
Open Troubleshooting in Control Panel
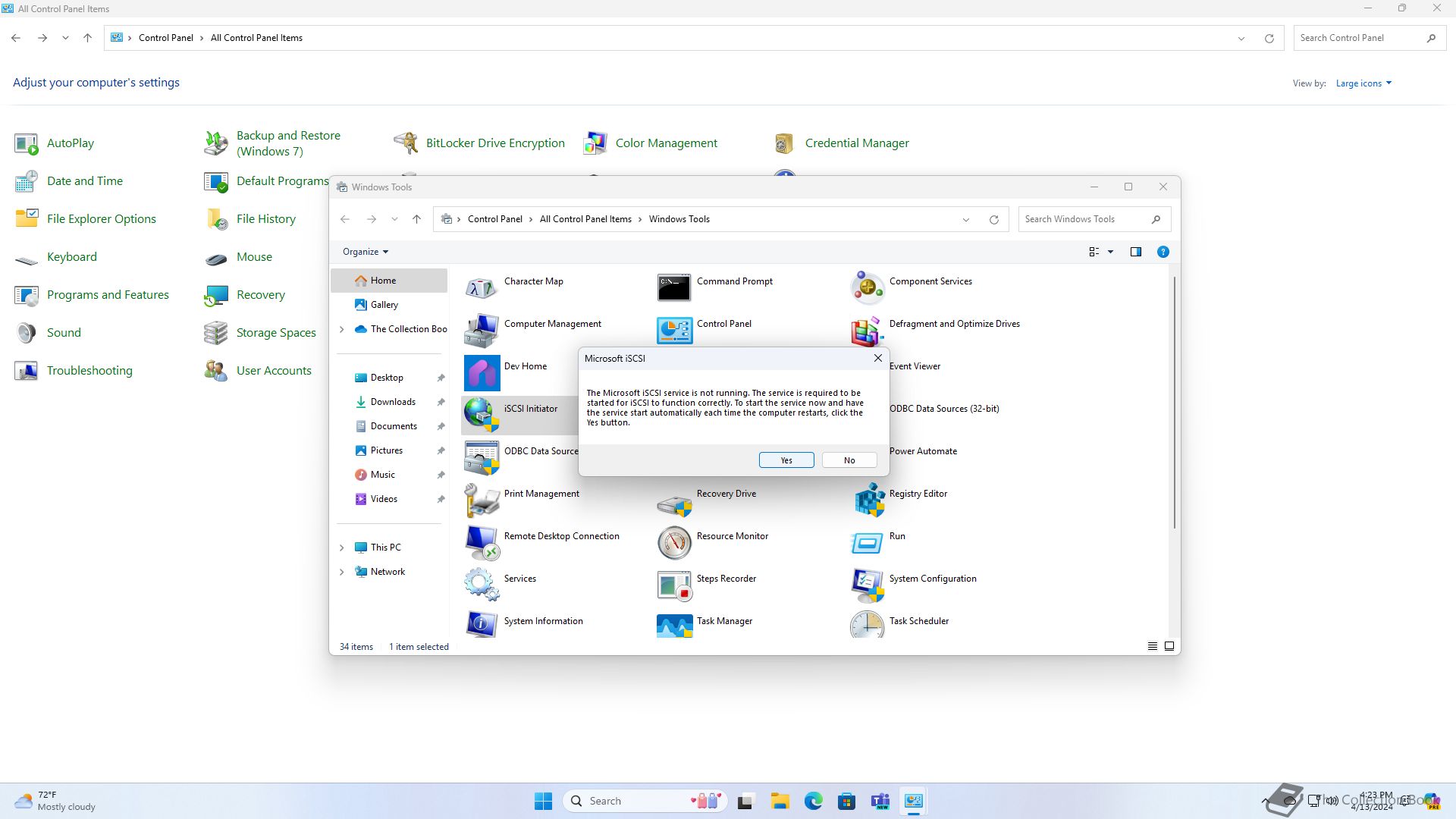[x=89, y=370]
